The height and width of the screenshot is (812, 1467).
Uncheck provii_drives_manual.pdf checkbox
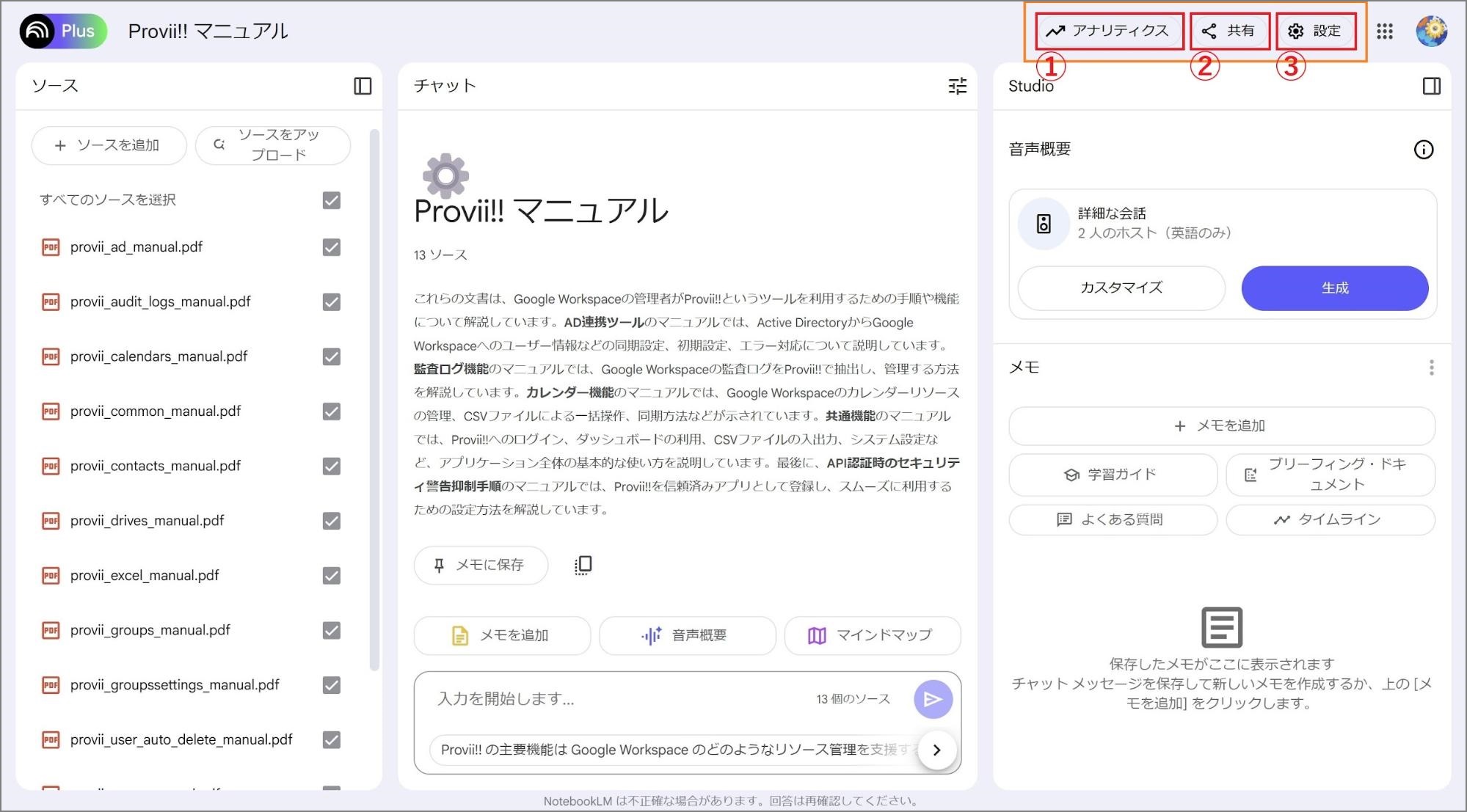332,521
